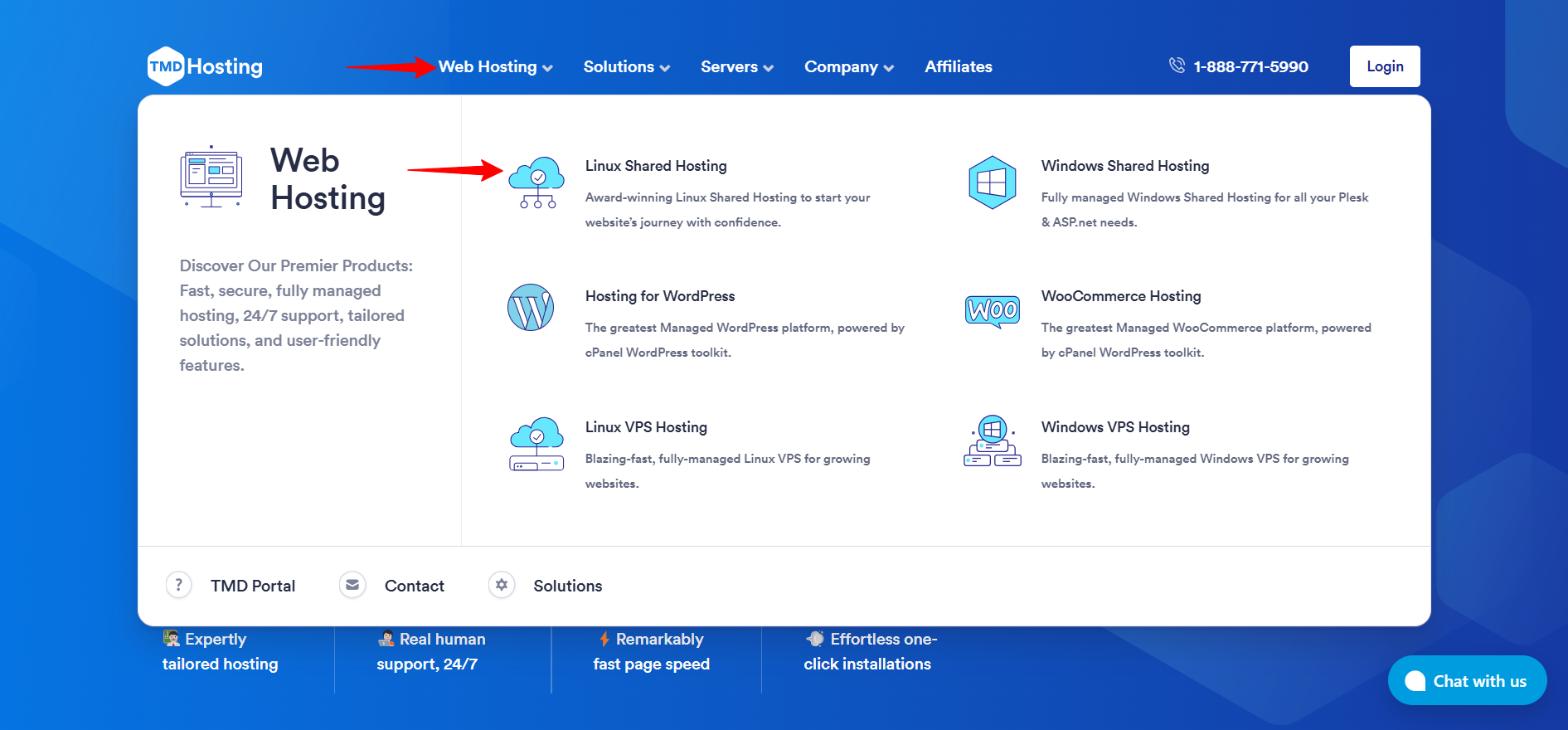The image size is (1568, 730).
Task: Go to the Affiliates page
Action: coord(959,66)
